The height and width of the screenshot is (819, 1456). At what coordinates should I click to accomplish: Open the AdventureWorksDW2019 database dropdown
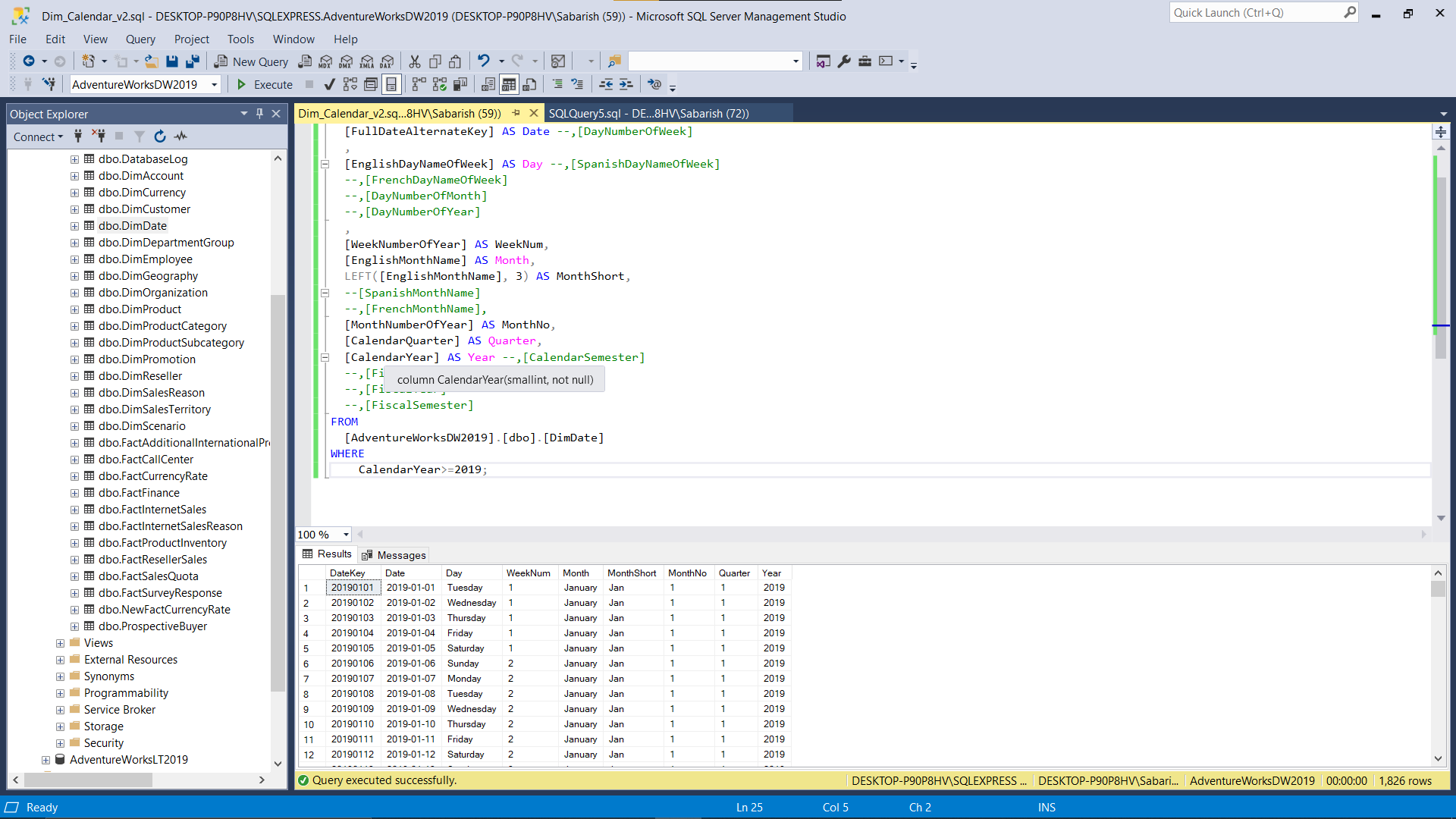point(213,84)
